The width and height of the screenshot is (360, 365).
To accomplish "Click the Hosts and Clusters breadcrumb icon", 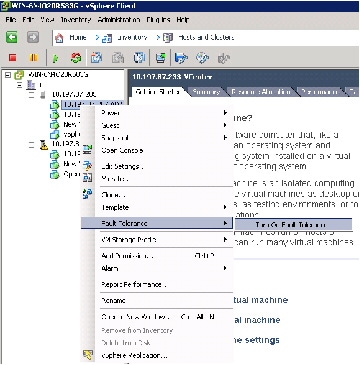I will [168, 38].
